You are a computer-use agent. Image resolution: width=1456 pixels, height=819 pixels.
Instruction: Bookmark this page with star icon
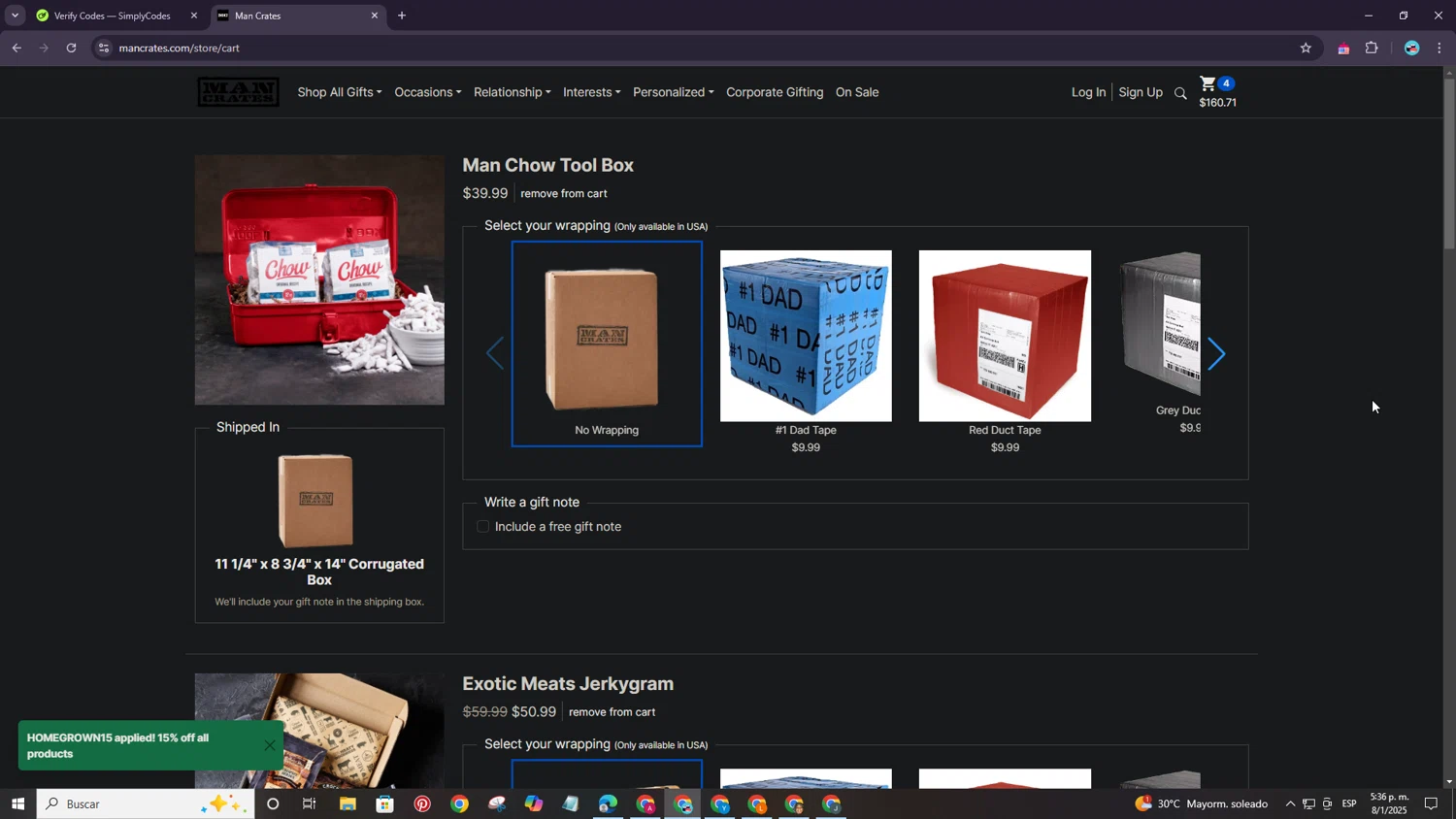point(1306,48)
